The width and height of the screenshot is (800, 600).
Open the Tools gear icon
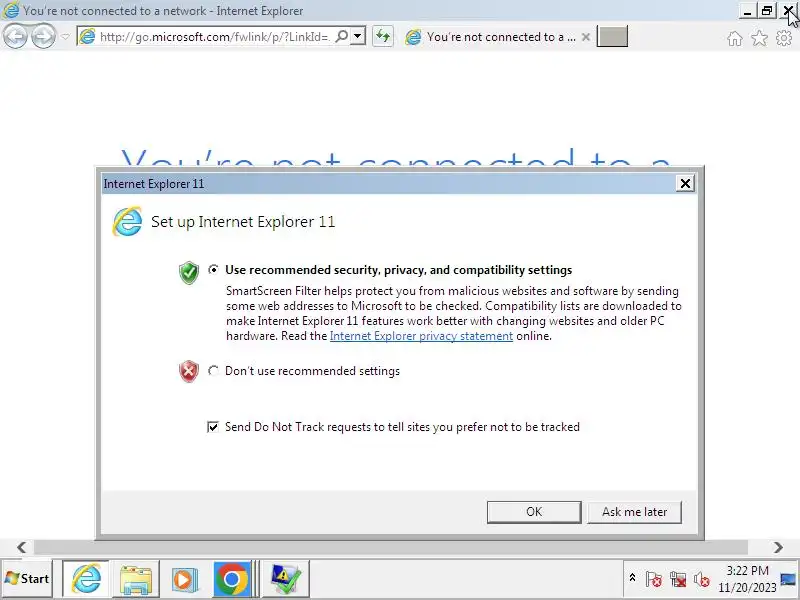click(784, 38)
